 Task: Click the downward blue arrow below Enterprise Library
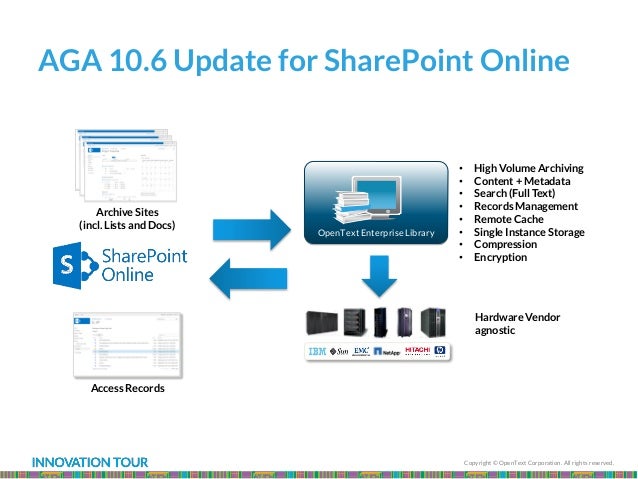pos(379,276)
